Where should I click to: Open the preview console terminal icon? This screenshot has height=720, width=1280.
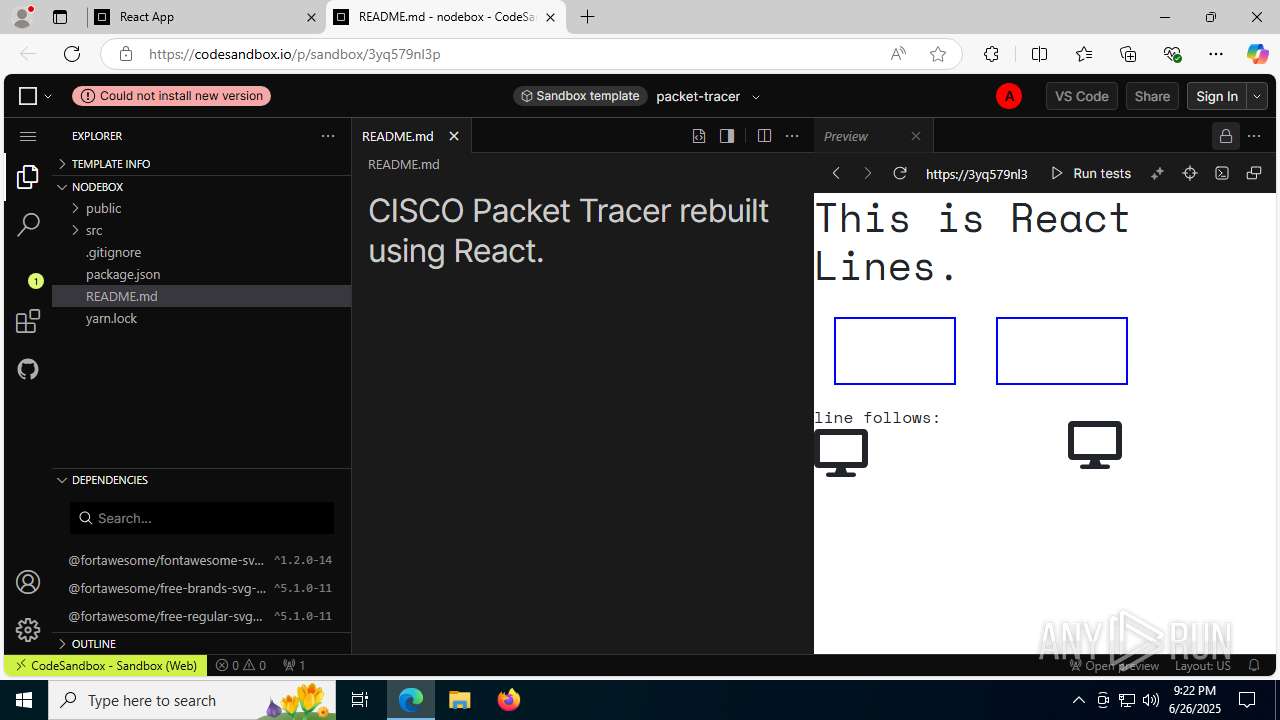(x=1222, y=173)
